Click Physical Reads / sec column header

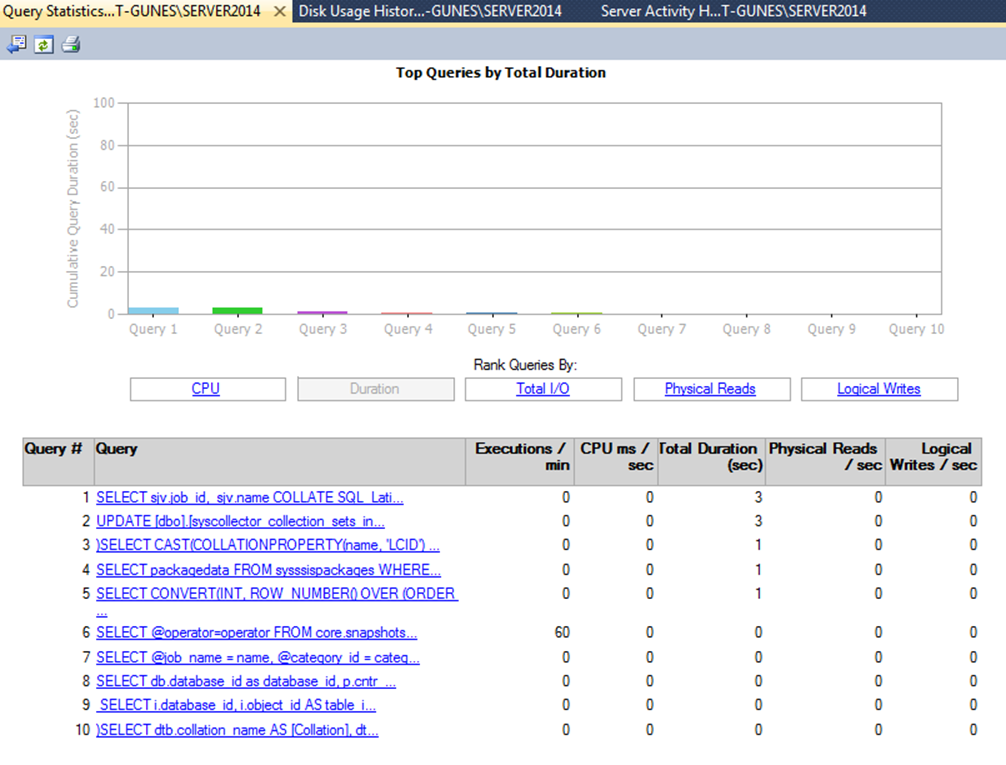[x=826, y=461]
